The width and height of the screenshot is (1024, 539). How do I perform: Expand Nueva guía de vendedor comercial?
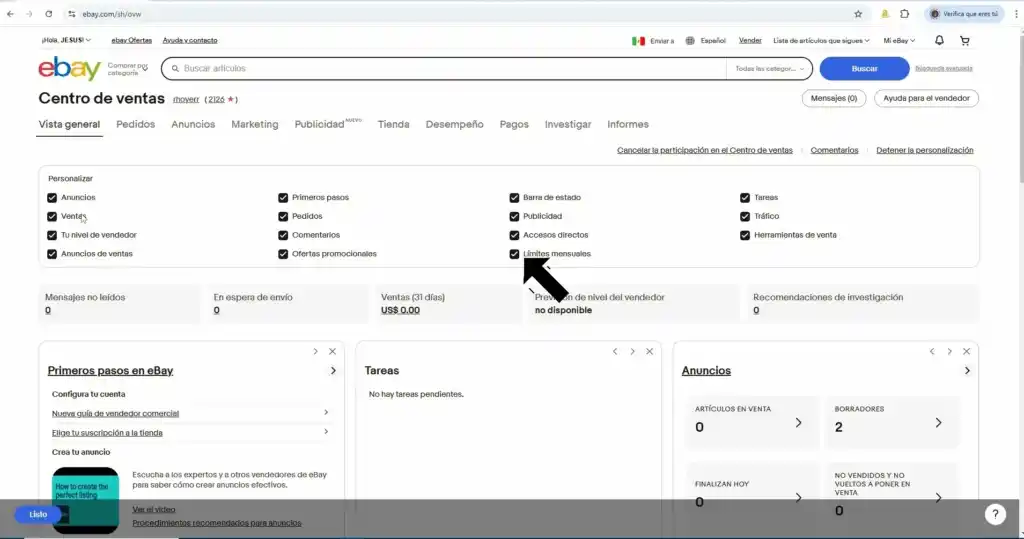[x=326, y=412]
